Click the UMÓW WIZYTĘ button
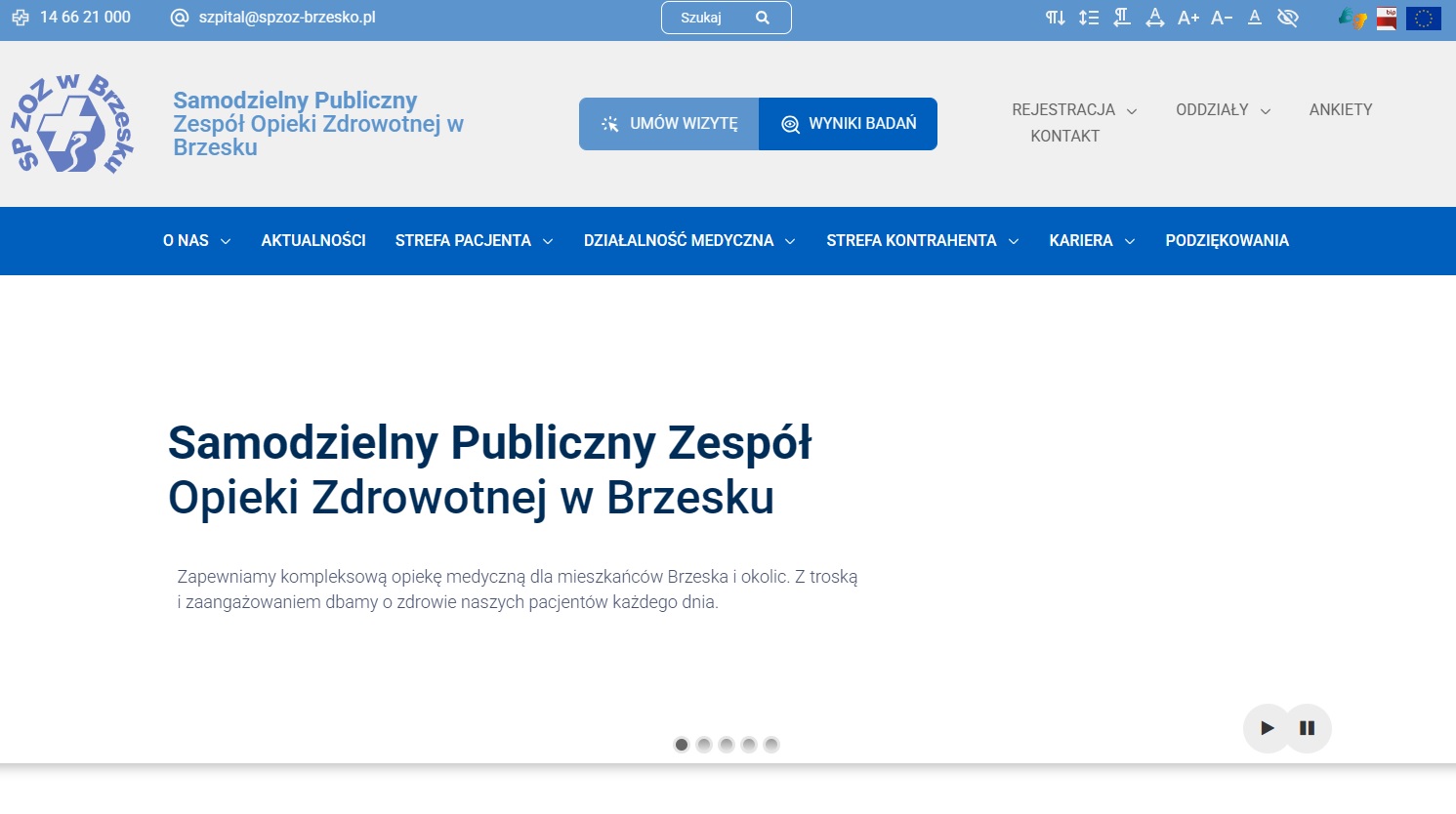The width and height of the screenshot is (1456, 814). click(x=669, y=123)
